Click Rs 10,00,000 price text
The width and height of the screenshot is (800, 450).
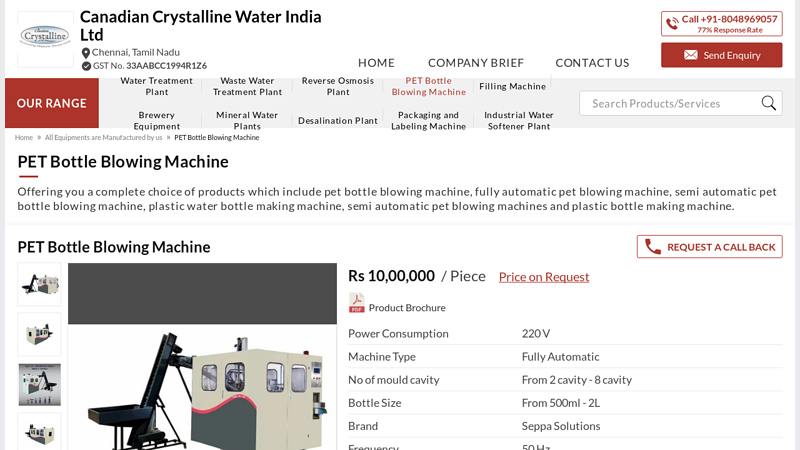coord(391,276)
